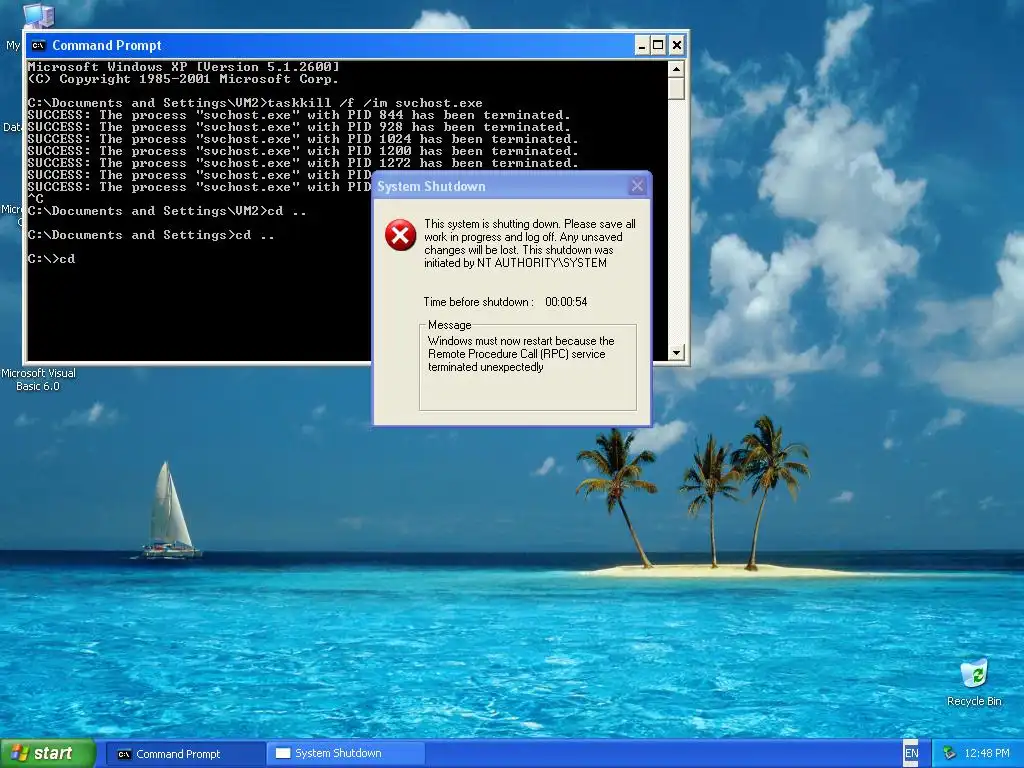
Task: Click the ^C line in Command Prompt
Action: point(35,199)
